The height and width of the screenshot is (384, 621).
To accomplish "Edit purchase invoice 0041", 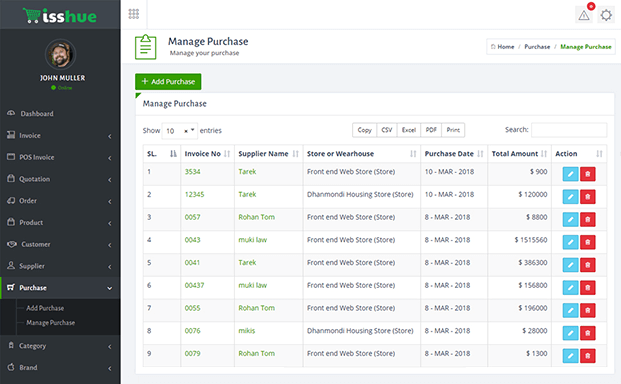I will pyautogui.click(x=570, y=265).
